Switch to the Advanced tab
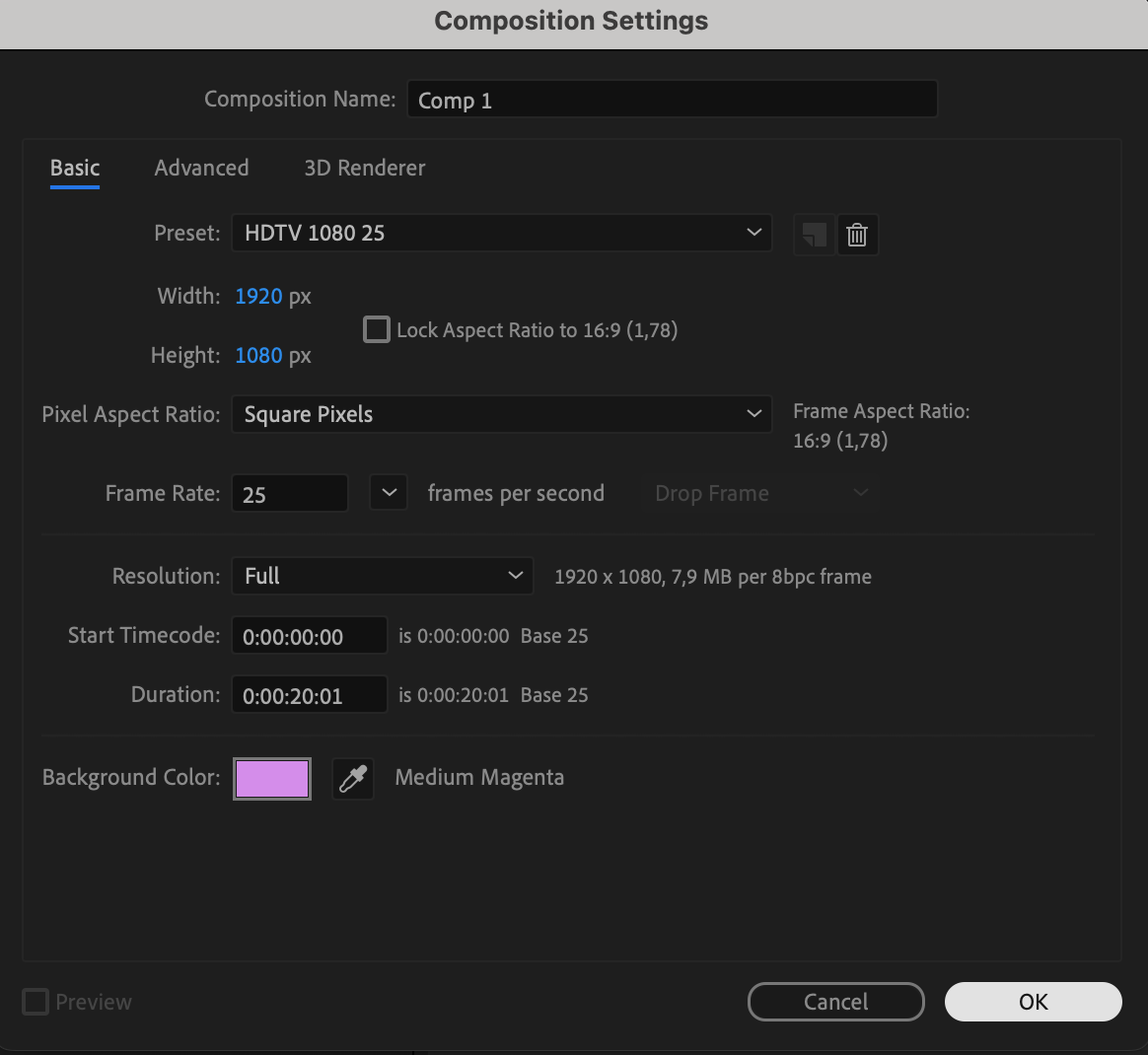The width and height of the screenshot is (1148, 1055). 201,168
